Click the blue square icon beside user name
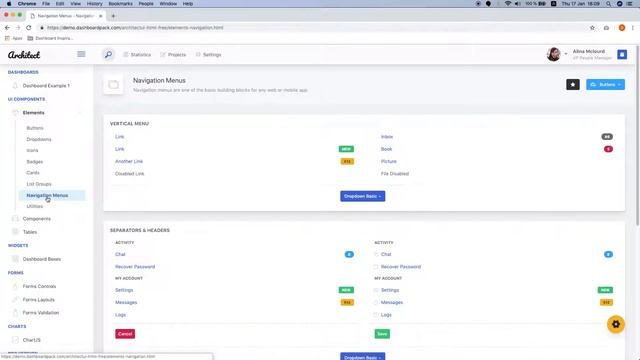Screen dimensions: 640x360 (622, 54)
